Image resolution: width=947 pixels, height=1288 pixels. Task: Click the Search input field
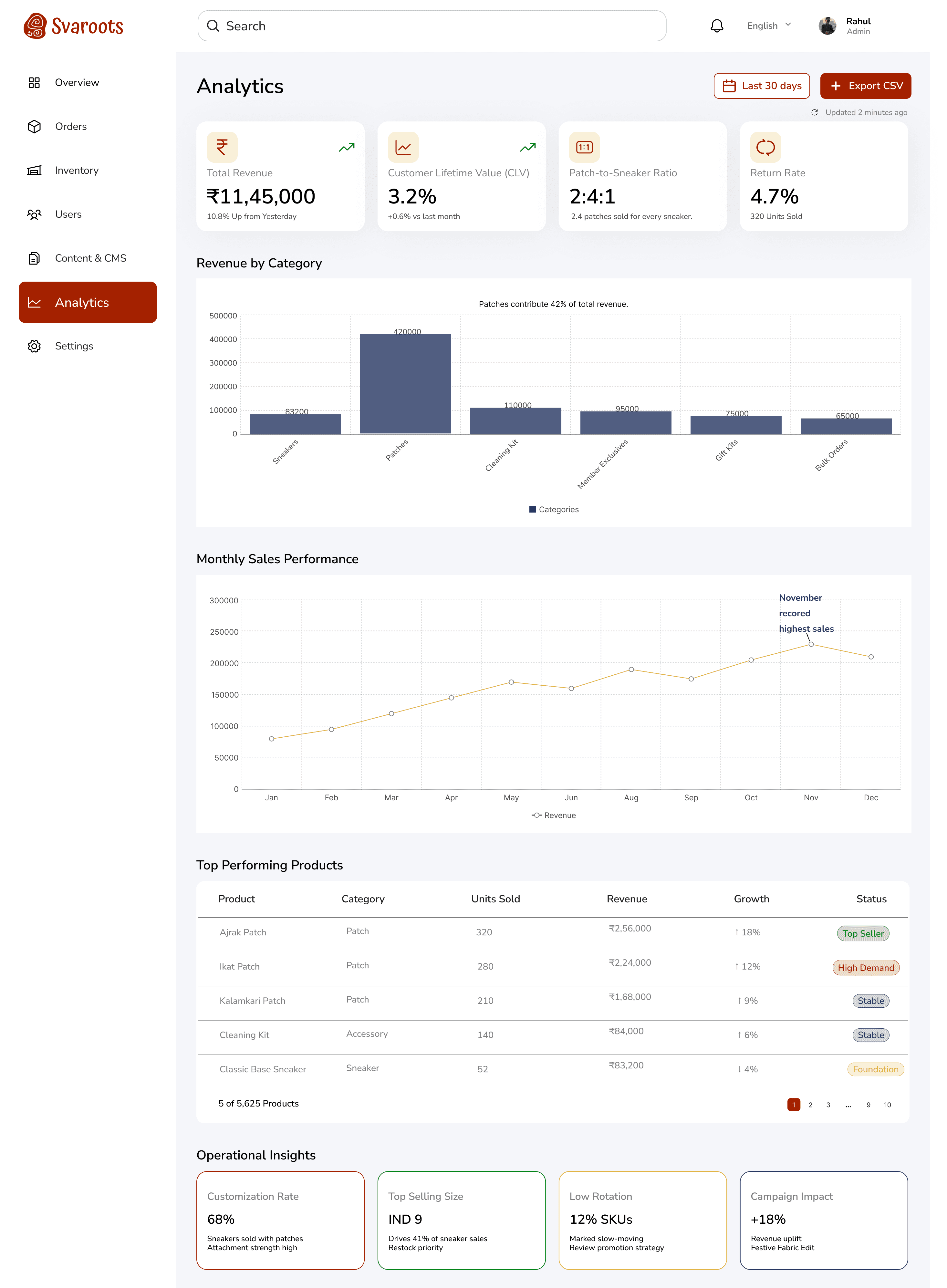coord(432,26)
